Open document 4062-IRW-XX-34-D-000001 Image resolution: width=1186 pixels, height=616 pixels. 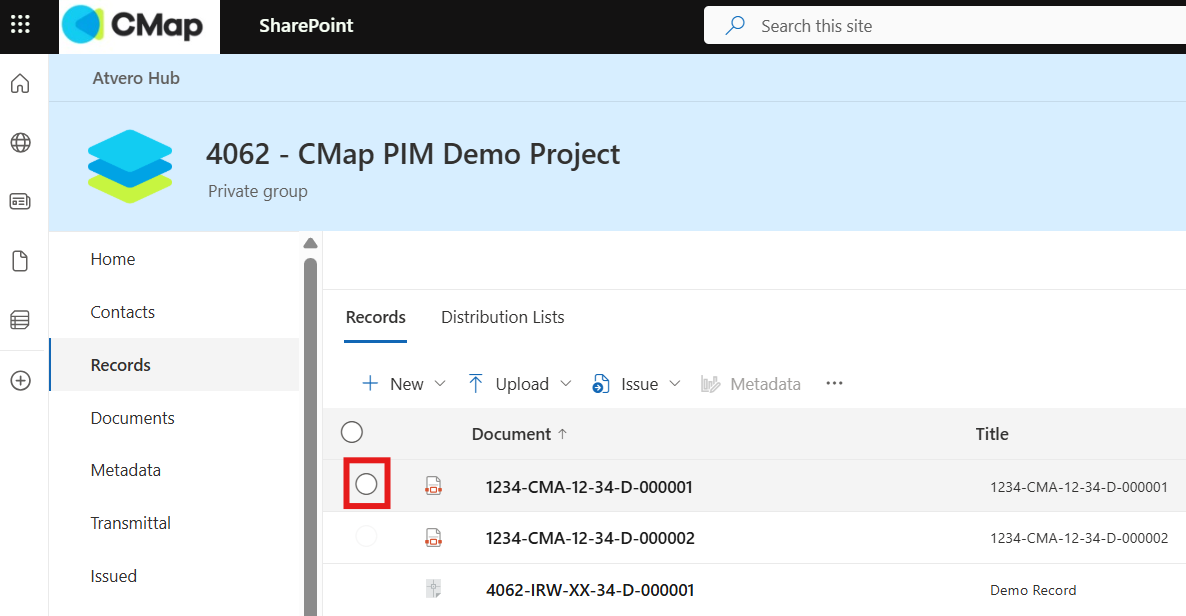[590, 590]
